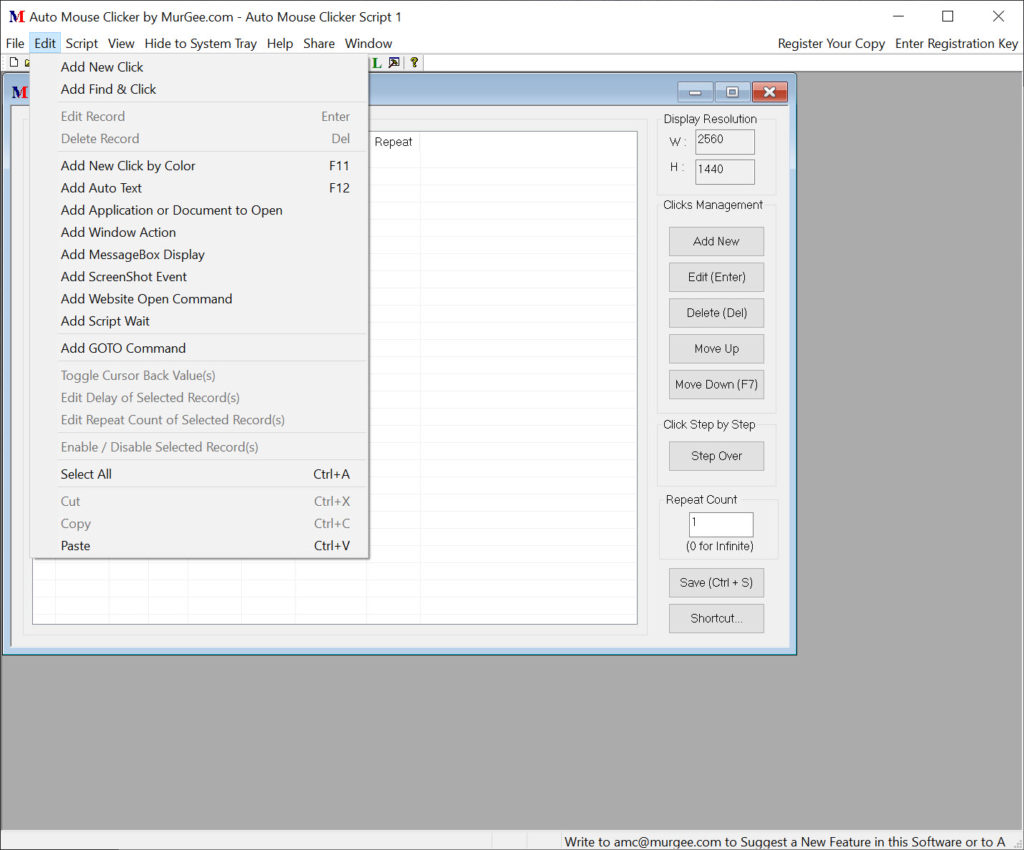Click the Repeat Count input field
The height and width of the screenshot is (850, 1024).
721,525
